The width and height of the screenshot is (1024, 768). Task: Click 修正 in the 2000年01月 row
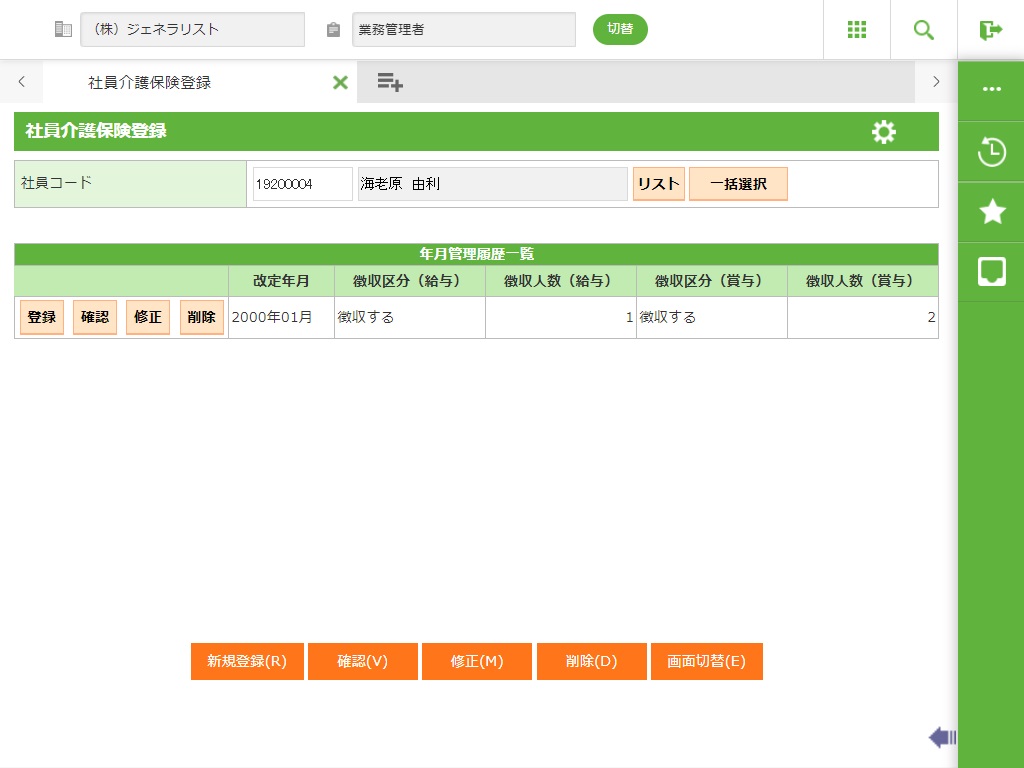tap(148, 317)
